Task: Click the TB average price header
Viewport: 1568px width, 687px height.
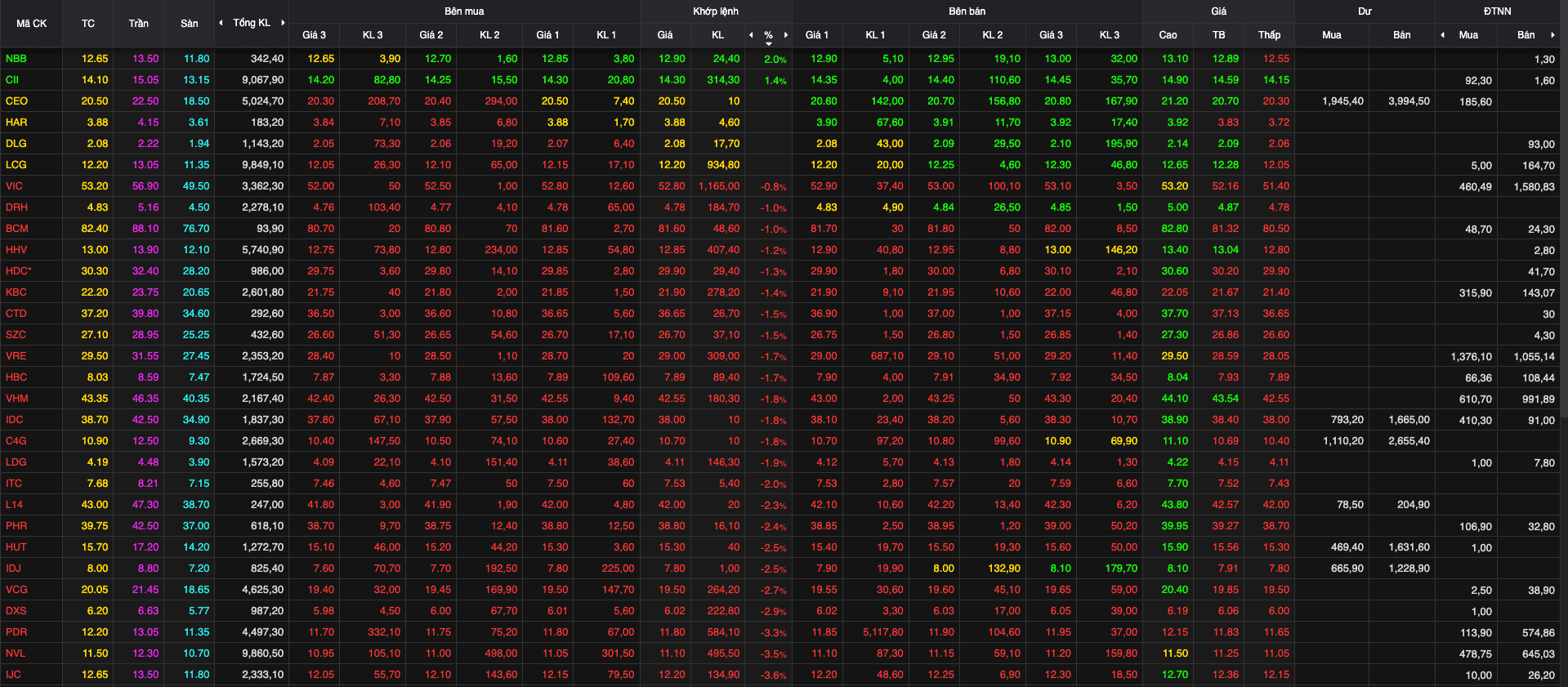Action: pos(1219,35)
